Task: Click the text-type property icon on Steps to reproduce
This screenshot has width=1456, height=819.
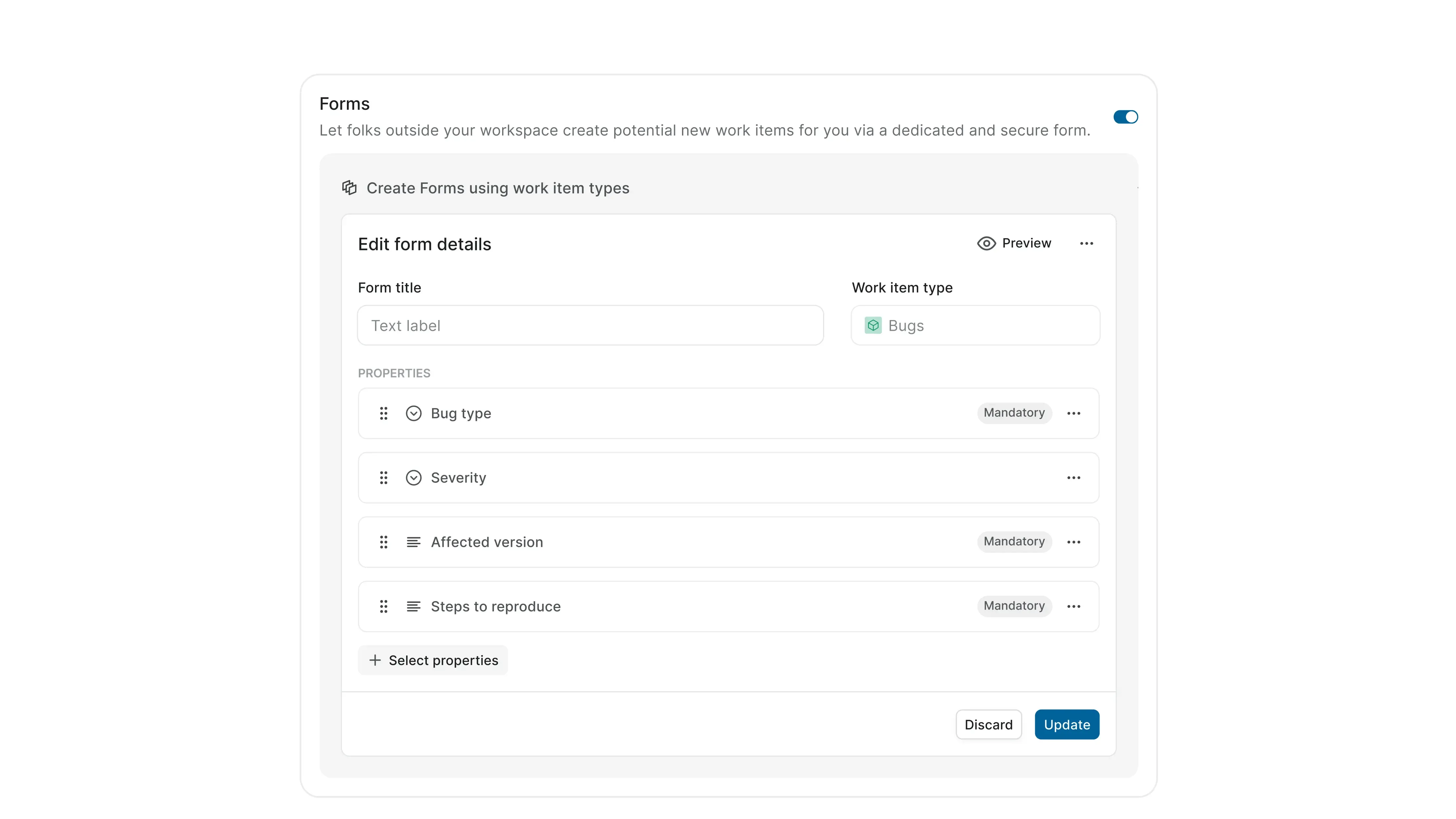Action: pyautogui.click(x=414, y=606)
